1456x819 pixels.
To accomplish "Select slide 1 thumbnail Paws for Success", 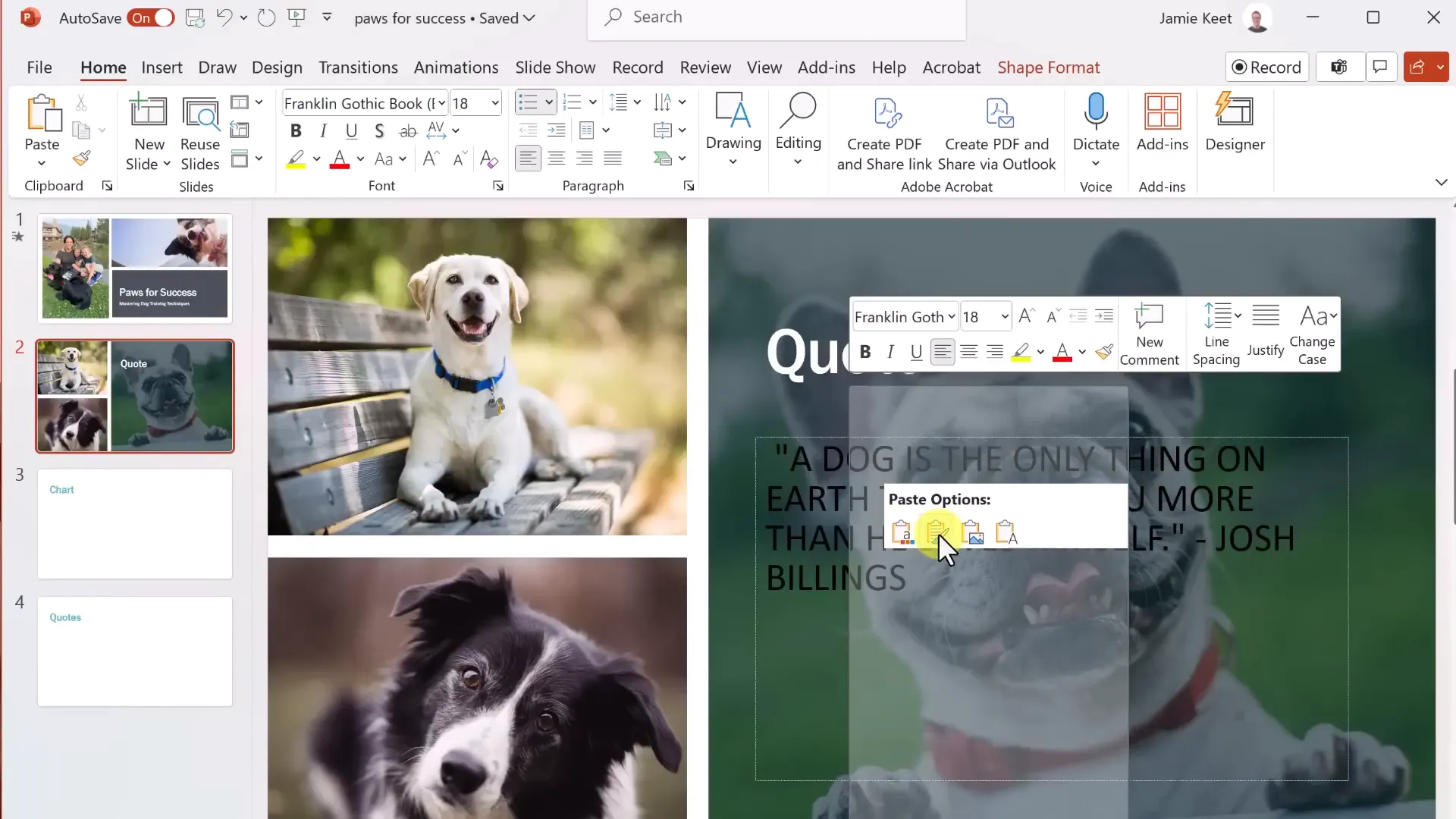I will point(135,268).
